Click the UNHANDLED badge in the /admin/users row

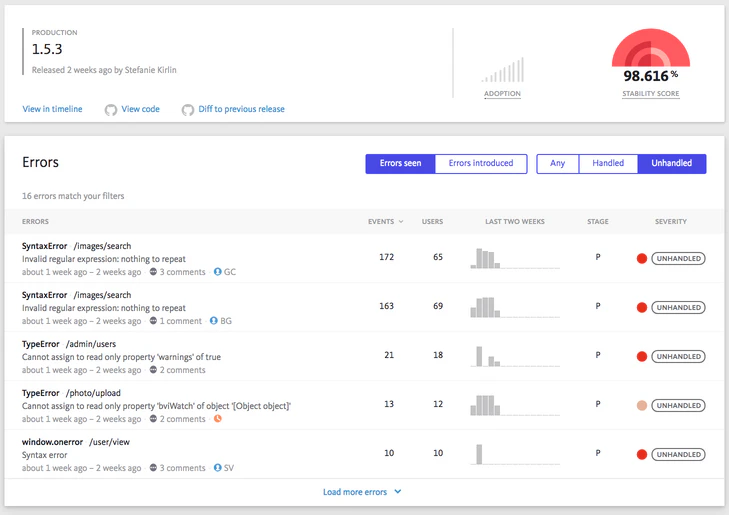(x=678, y=357)
